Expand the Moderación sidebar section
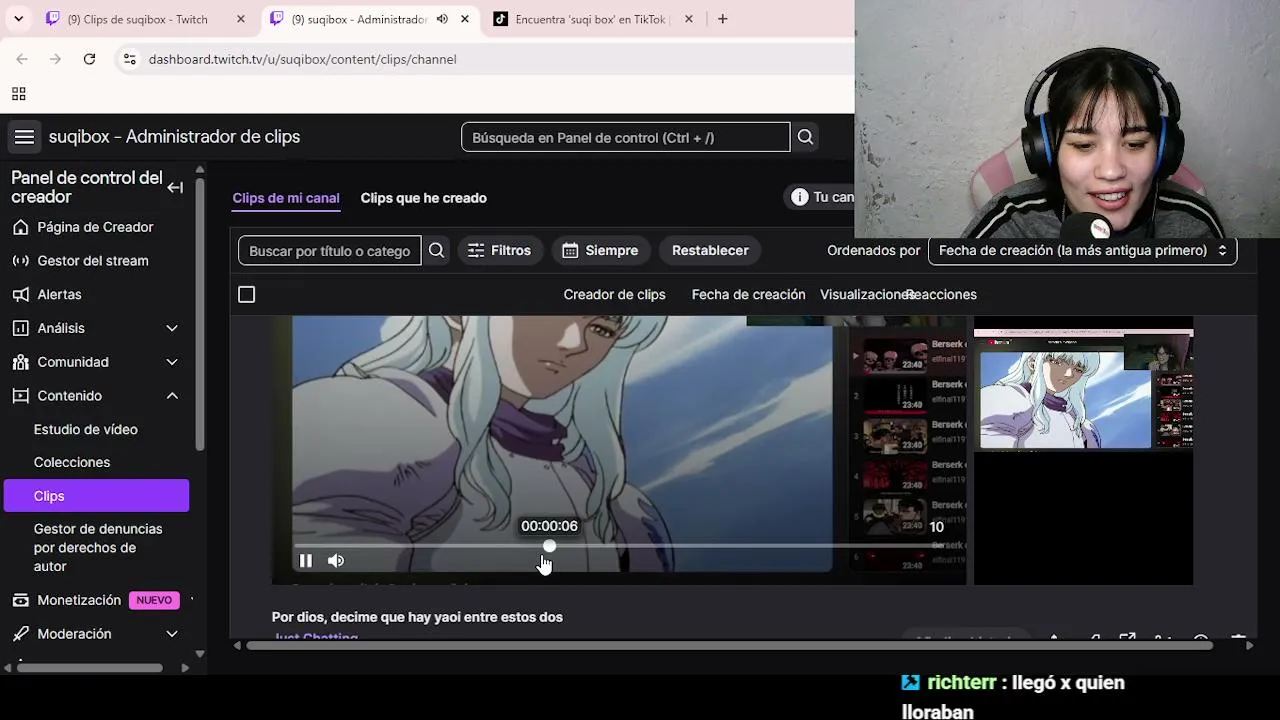1280x720 pixels. point(172,634)
